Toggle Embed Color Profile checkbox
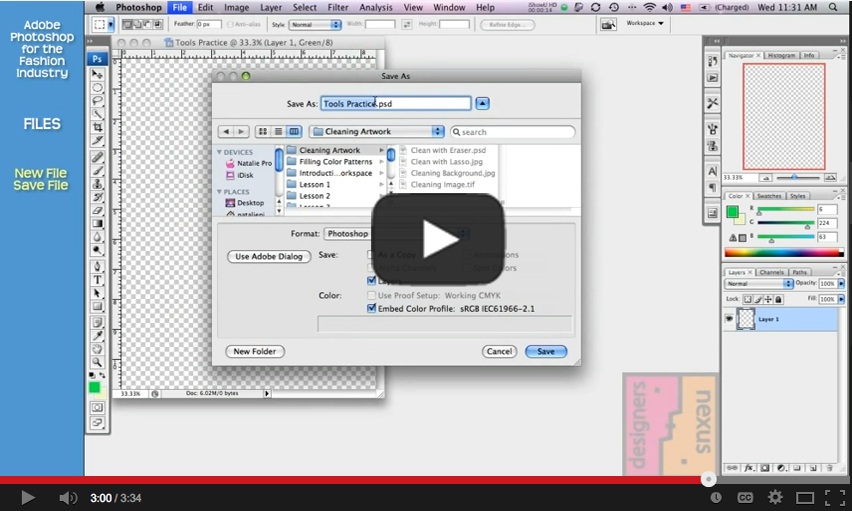This screenshot has height=511, width=852. click(x=372, y=308)
